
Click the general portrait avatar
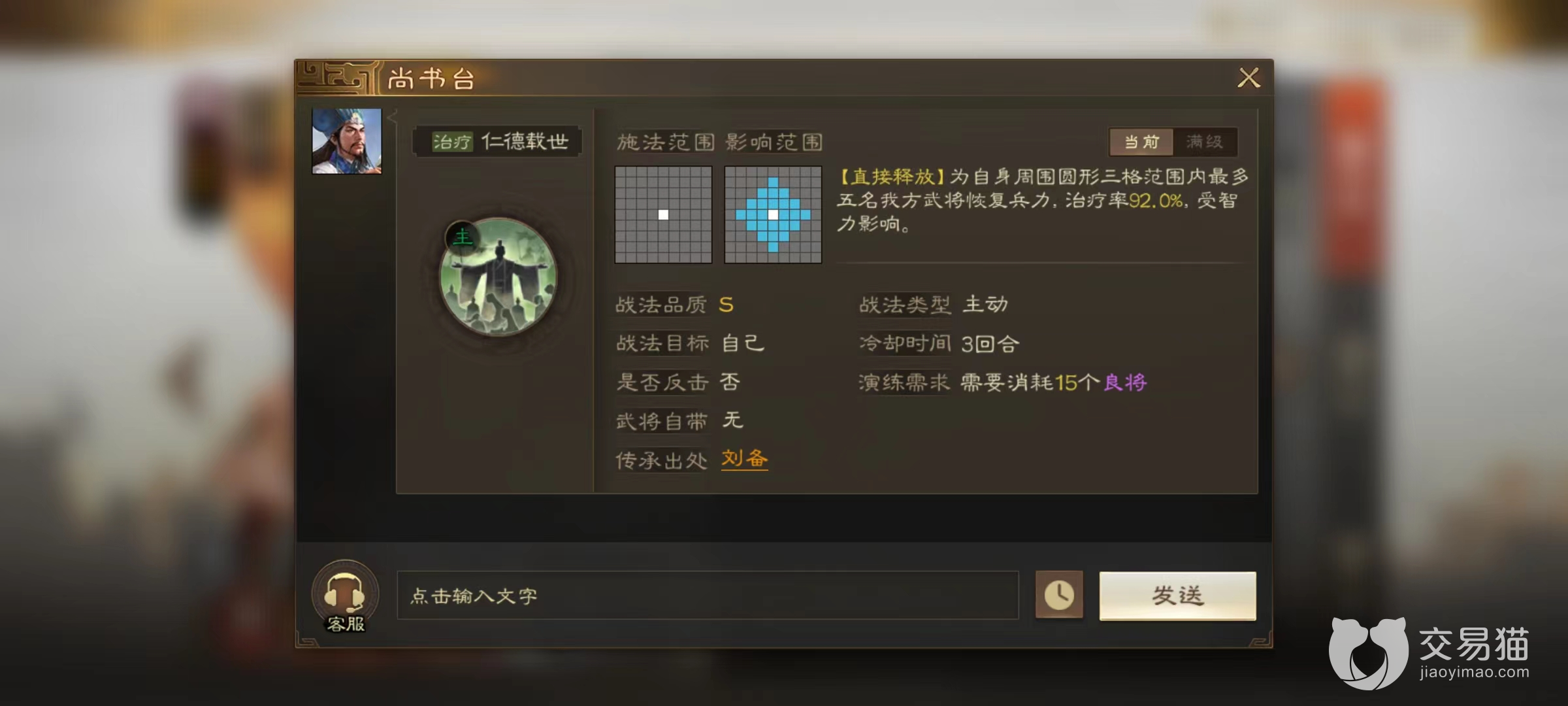pyautogui.click(x=347, y=141)
